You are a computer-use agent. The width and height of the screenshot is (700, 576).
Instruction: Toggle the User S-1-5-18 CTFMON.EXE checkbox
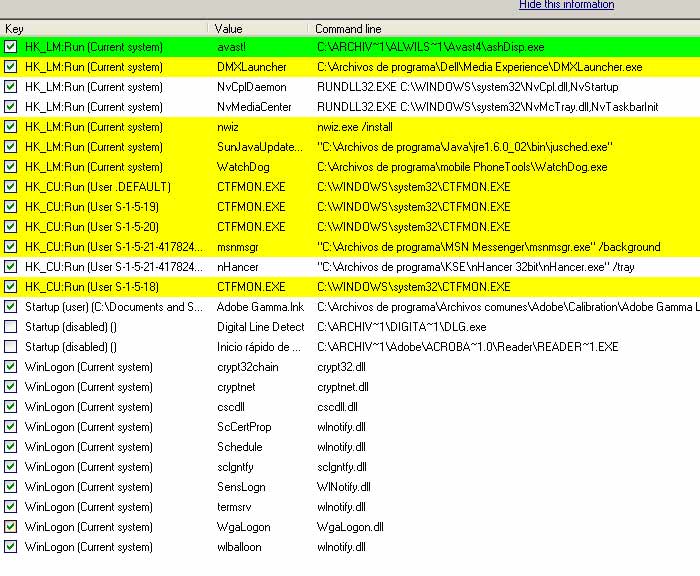coord(10,287)
